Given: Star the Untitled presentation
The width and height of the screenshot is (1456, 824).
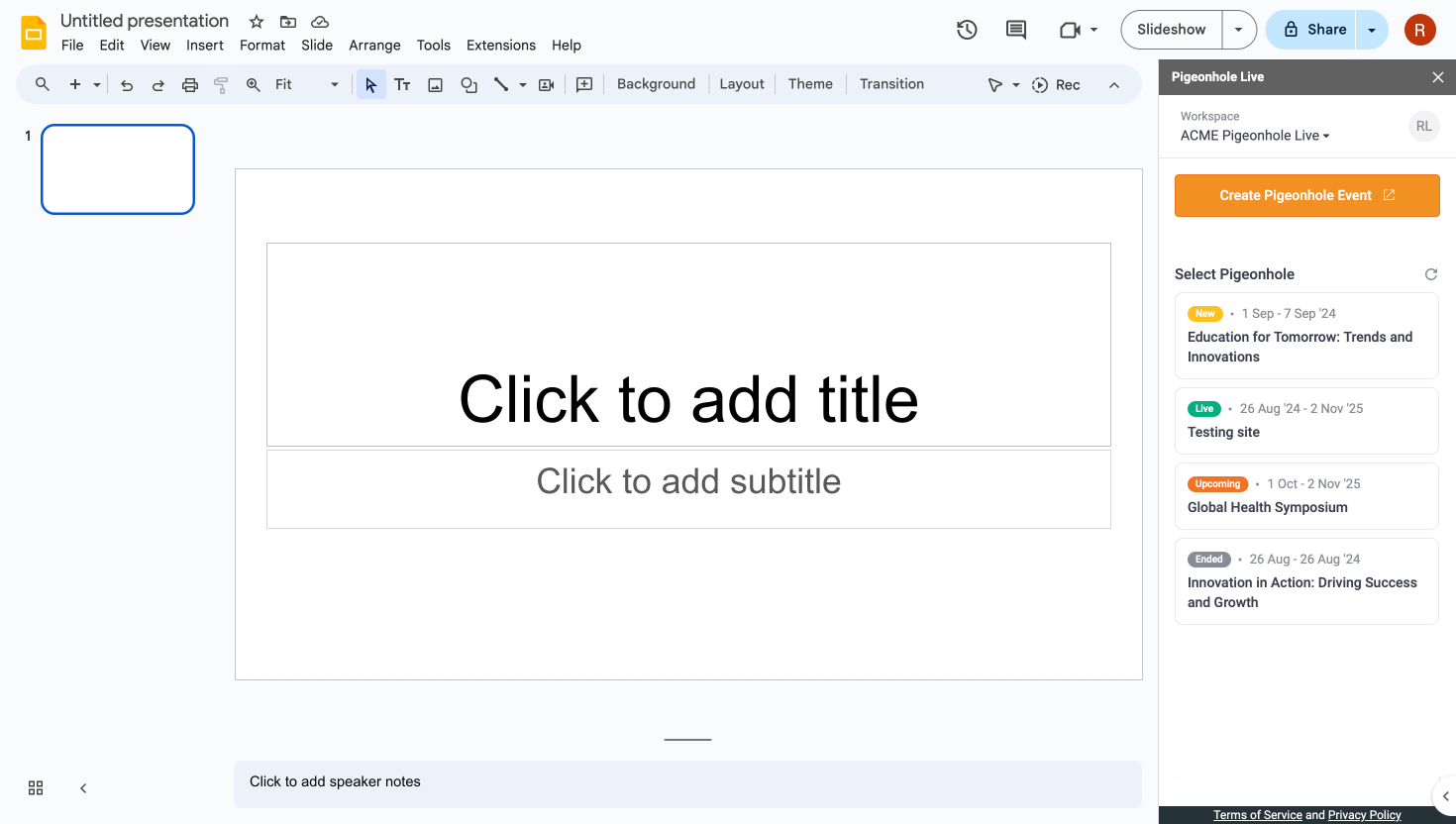Looking at the screenshot, I should pos(257,22).
